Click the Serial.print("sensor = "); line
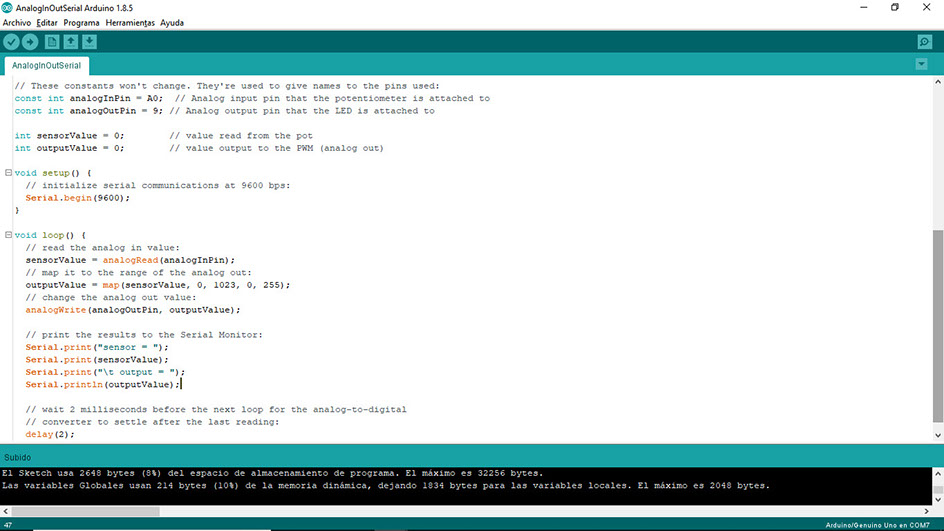 coord(97,347)
